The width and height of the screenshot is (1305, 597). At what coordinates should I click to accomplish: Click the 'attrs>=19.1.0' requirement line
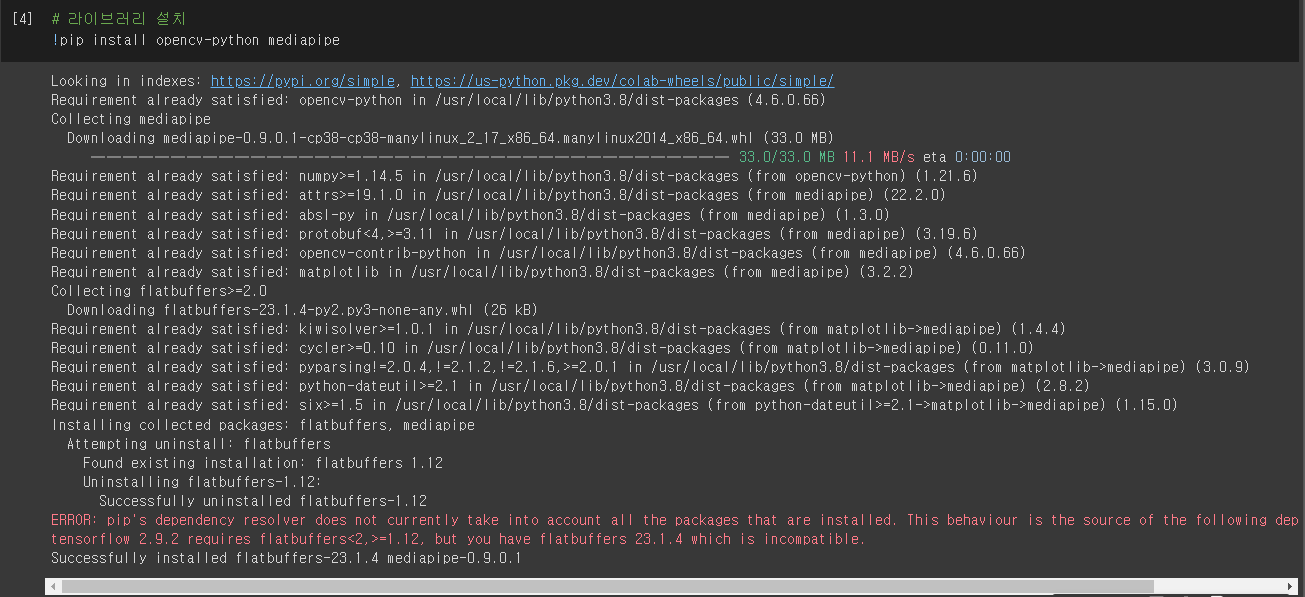(498, 195)
